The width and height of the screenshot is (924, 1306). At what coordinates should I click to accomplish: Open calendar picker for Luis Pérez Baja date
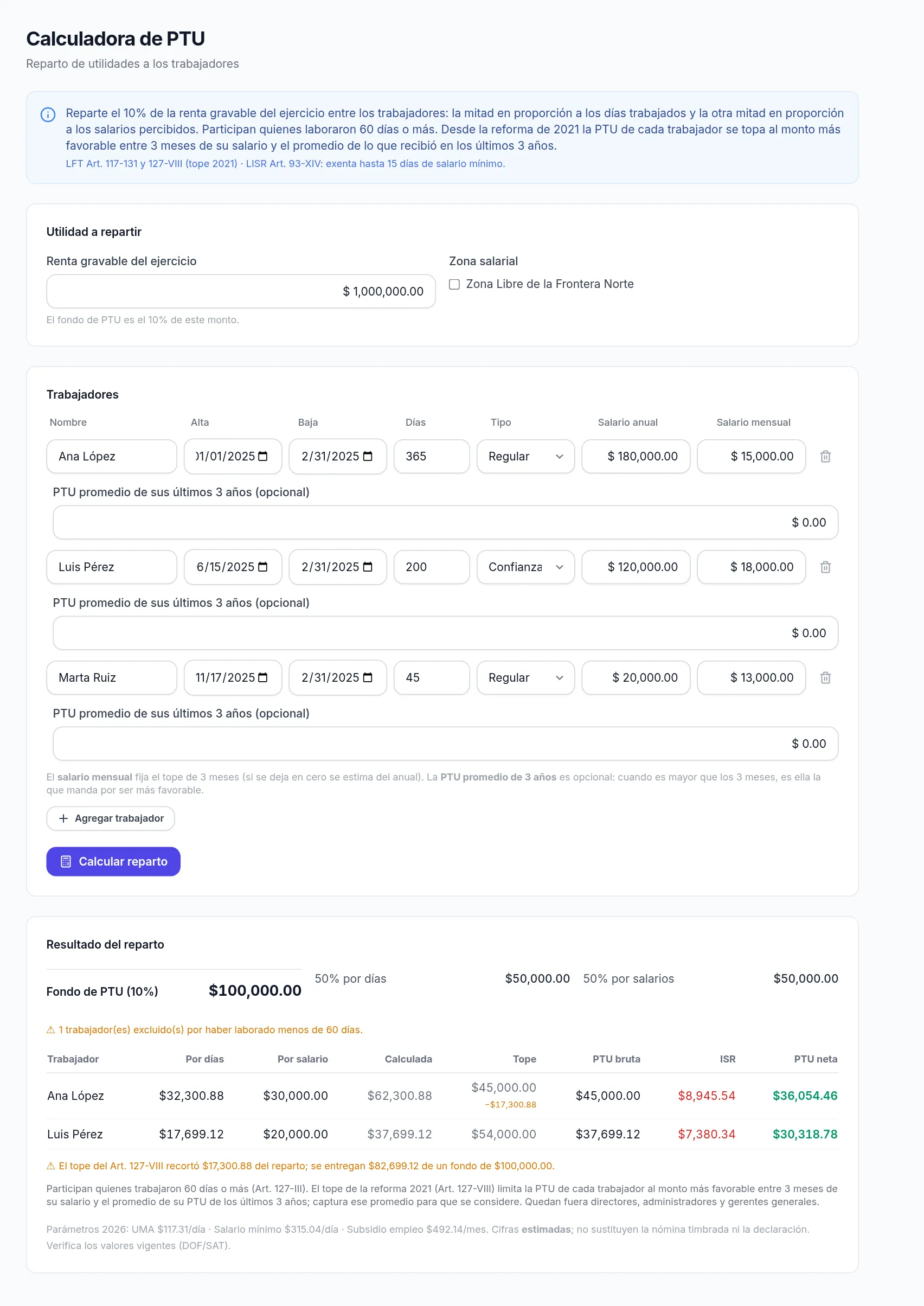368,567
